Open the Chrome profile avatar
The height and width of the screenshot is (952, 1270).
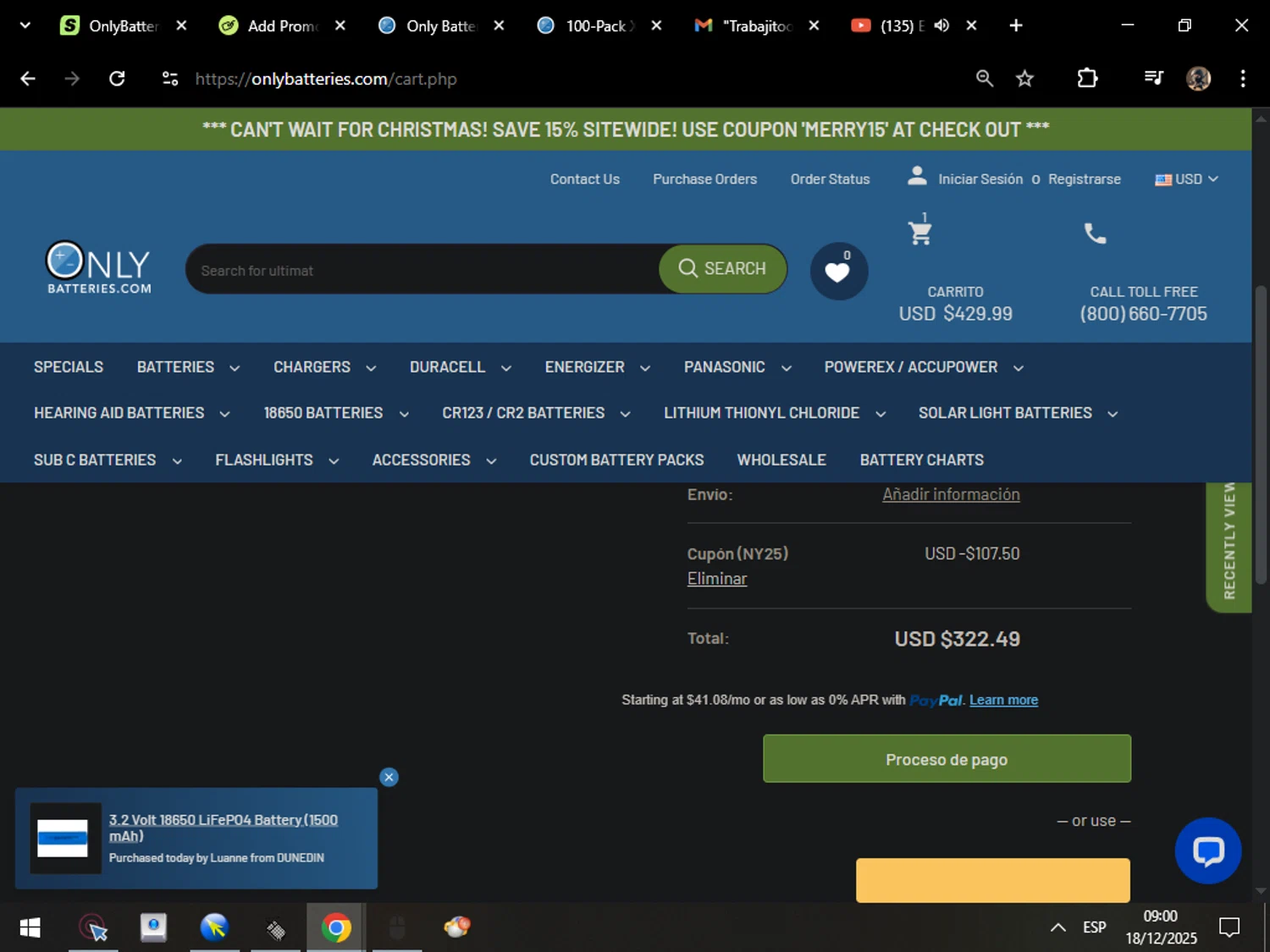click(1198, 79)
